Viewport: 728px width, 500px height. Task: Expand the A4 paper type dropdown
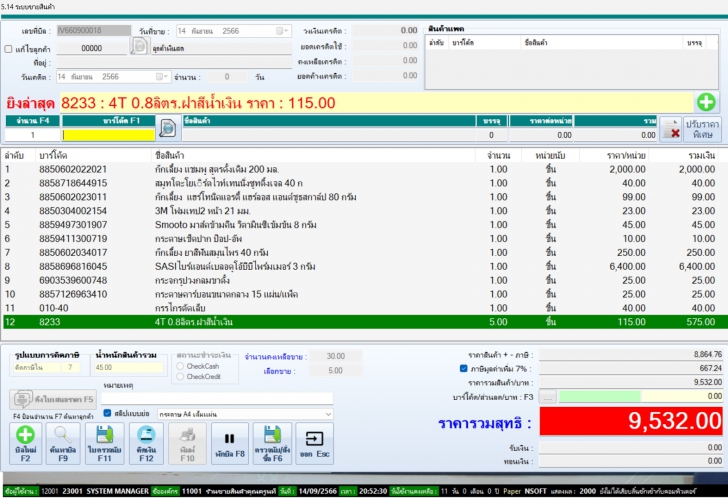(328, 414)
